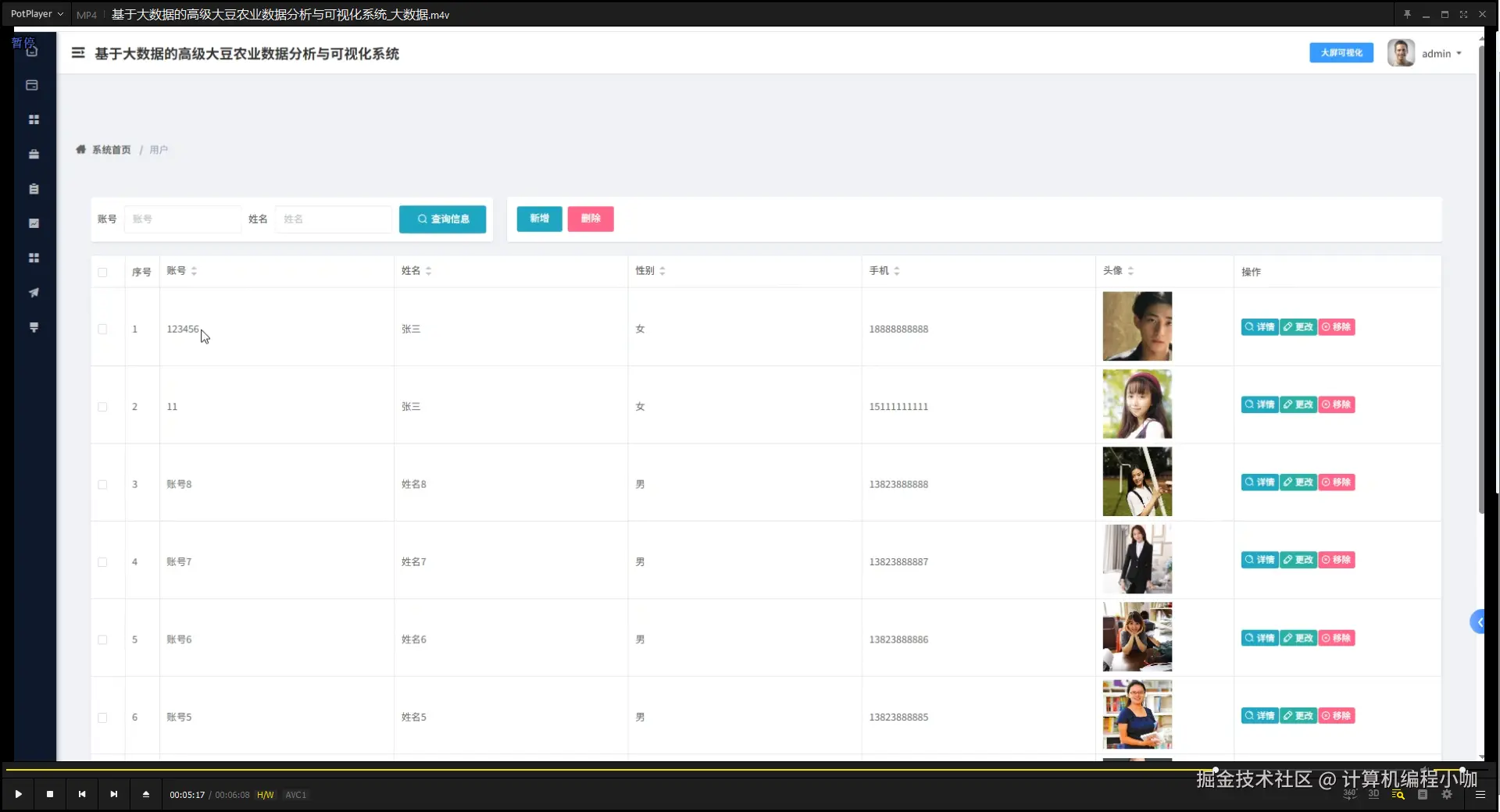Click the home icon in the breadcrumb
The height and width of the screenshot is (812, 1500).
tap(80, 149)
